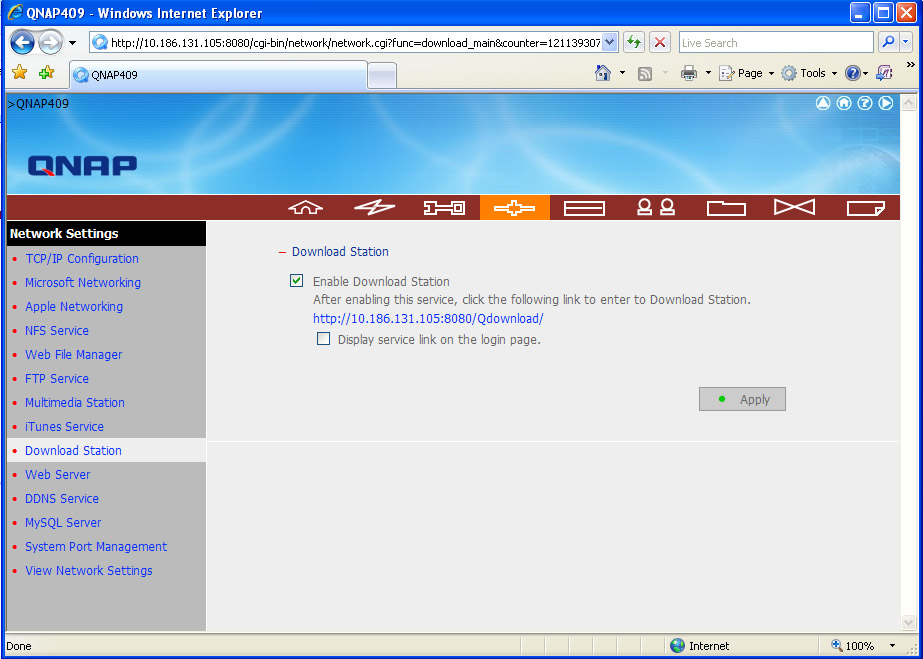This screenshot has width=923, height=659.
Task: Select NFS Service in sidebar
Action: 57,331
